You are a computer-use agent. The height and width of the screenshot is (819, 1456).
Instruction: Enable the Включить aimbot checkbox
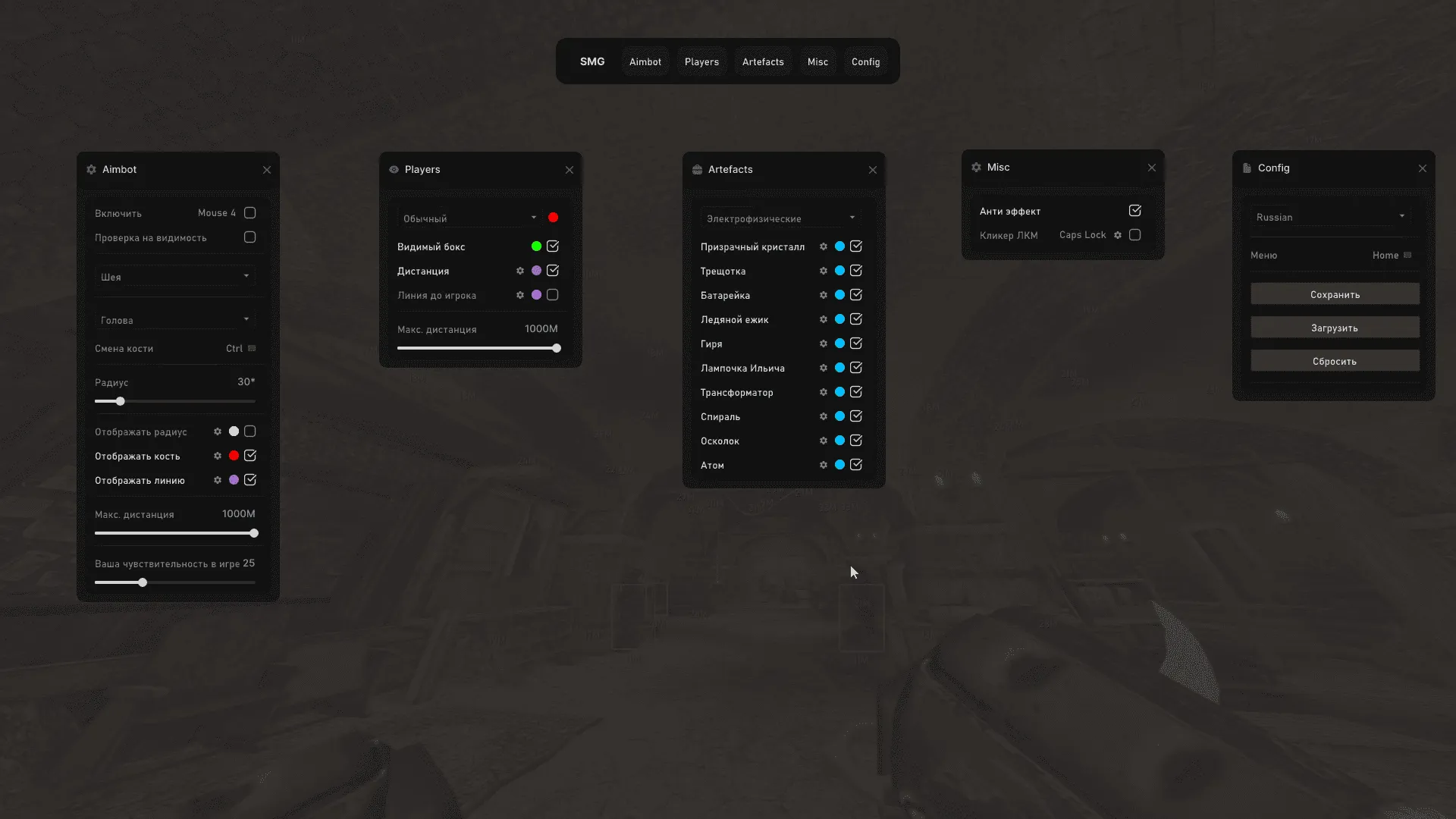pyautogui.click(x=250, y=213)
